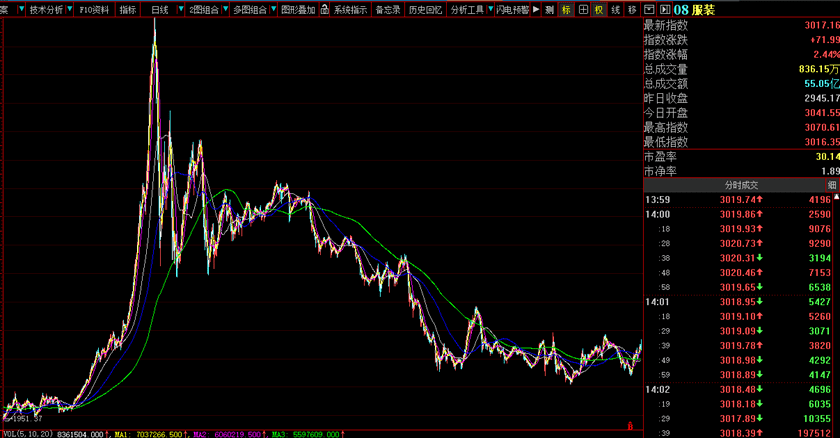The height and width of the screenshot is (438, 840).
Task: Click the lock icon beside 图形叠加
Action: (324, 9)
